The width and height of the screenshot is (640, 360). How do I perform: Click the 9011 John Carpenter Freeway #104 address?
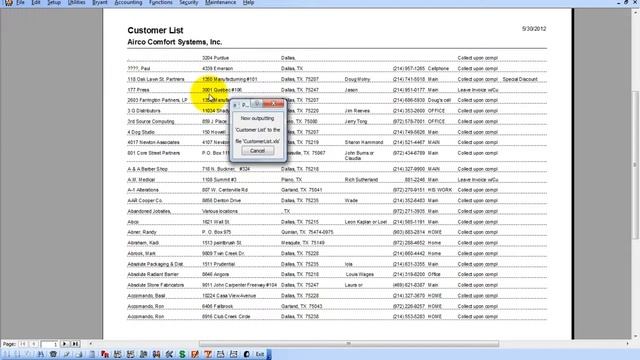pyautogui.click(x=239, y=285)
